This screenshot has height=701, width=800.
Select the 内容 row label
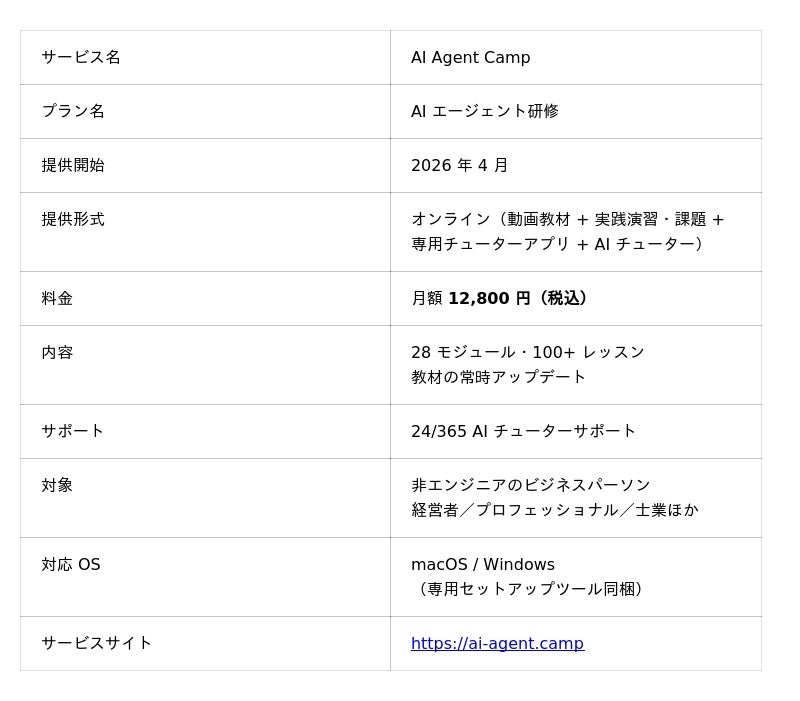57,353
